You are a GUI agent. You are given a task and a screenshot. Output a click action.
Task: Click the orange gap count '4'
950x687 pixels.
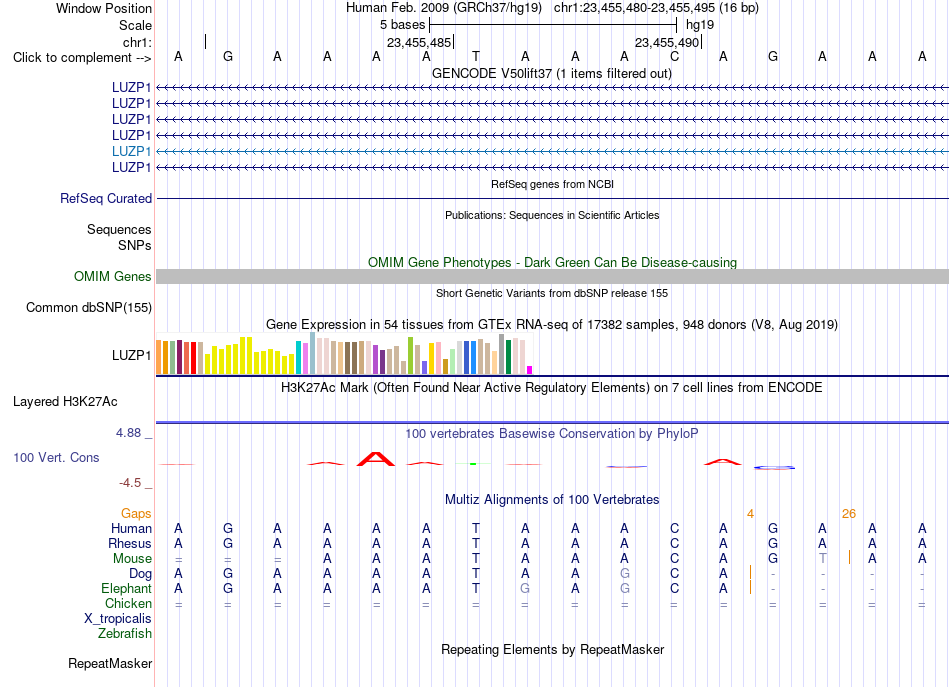(x=750, y=514)
